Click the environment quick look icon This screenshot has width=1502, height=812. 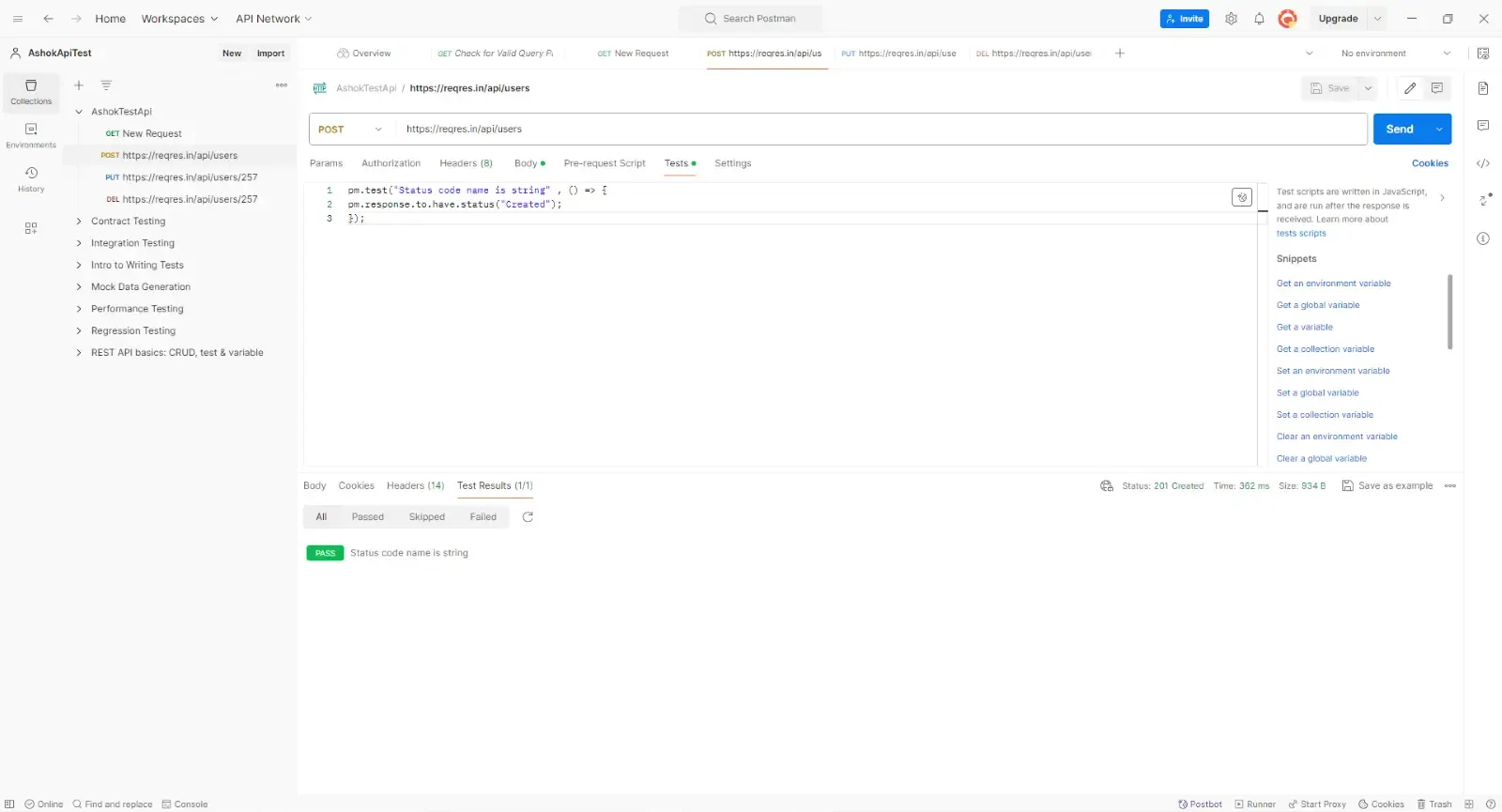pos(1483,54)
